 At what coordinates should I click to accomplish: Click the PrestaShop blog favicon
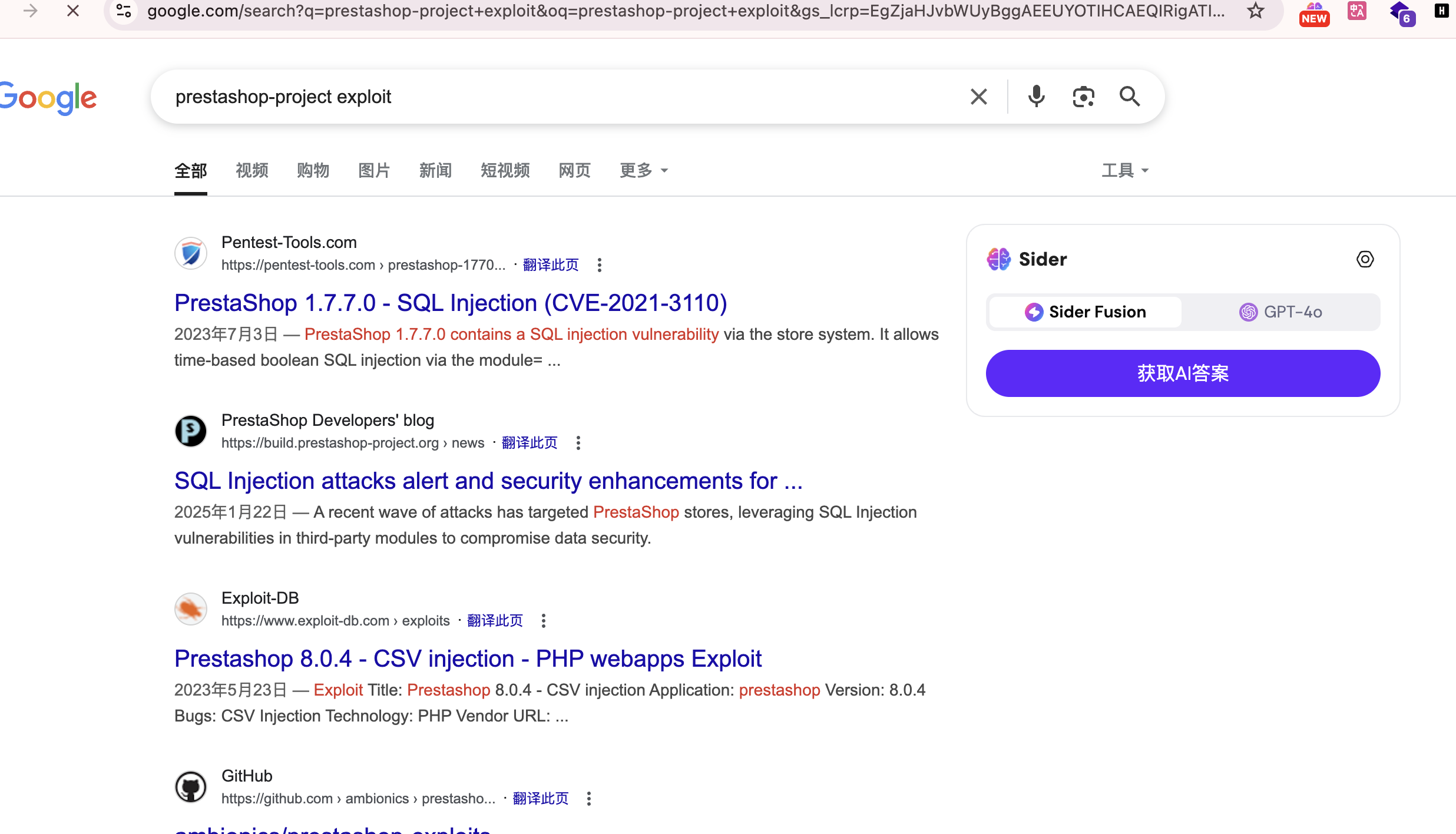[x=191, y=431]
